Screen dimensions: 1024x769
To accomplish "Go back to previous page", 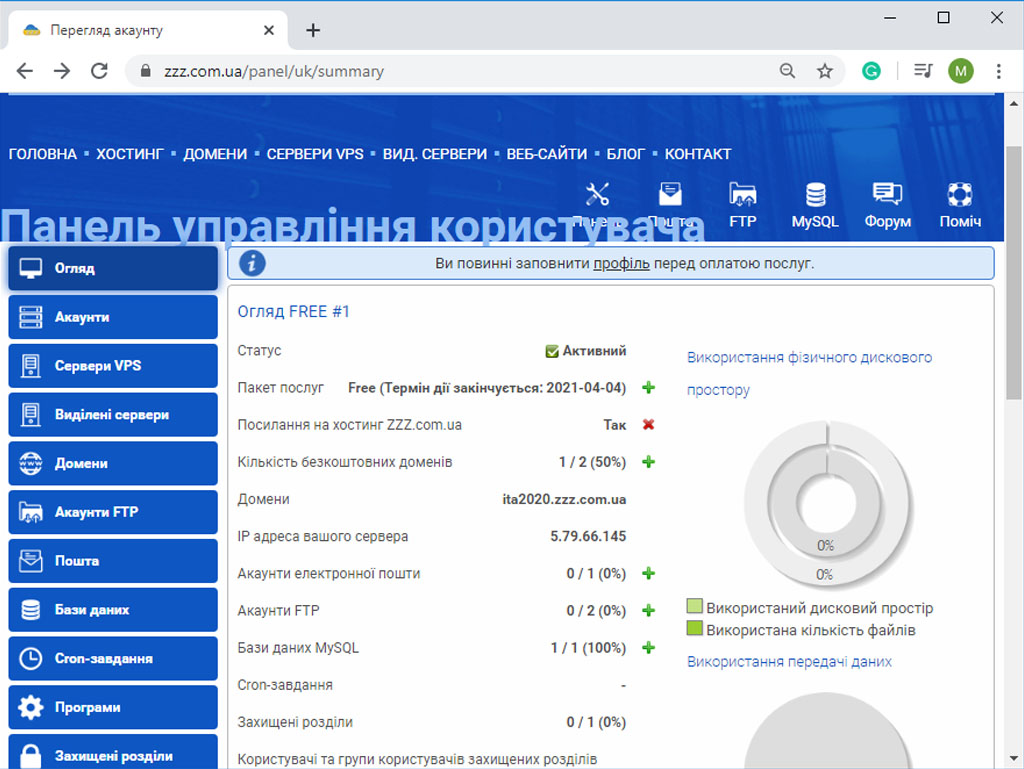I will [25, 71].
